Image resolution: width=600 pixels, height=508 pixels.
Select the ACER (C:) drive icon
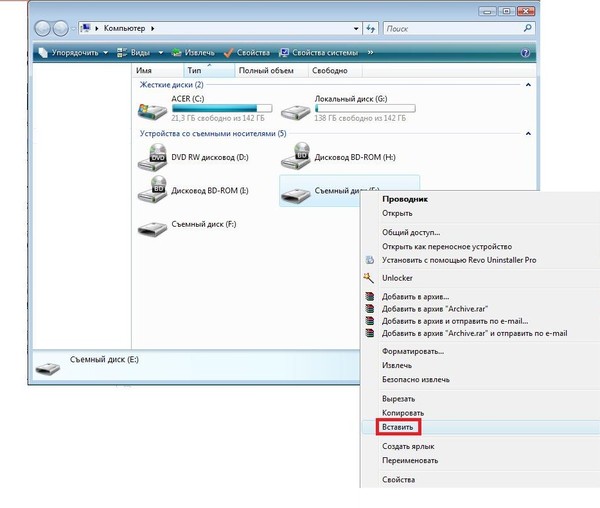point(152,111)
